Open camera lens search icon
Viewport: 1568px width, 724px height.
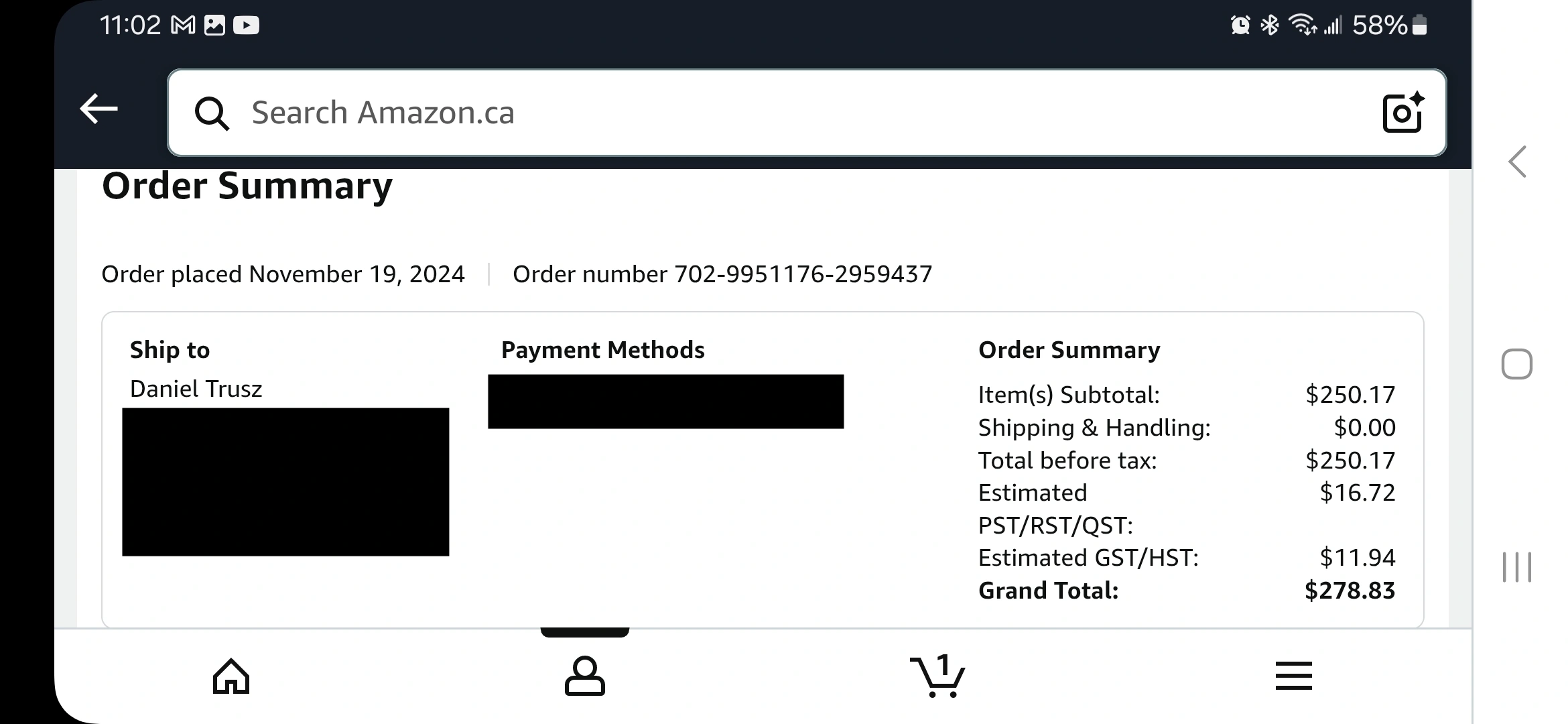[1403, 112]
